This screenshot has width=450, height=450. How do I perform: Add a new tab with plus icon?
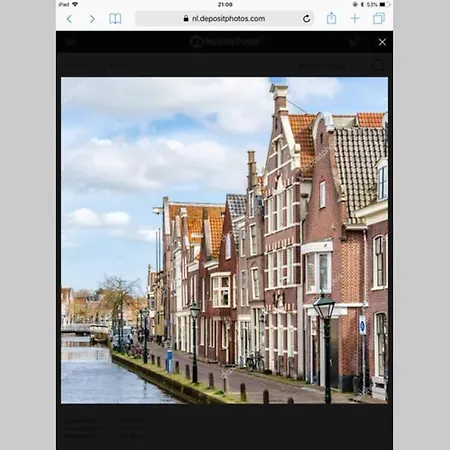click(355, 18)
